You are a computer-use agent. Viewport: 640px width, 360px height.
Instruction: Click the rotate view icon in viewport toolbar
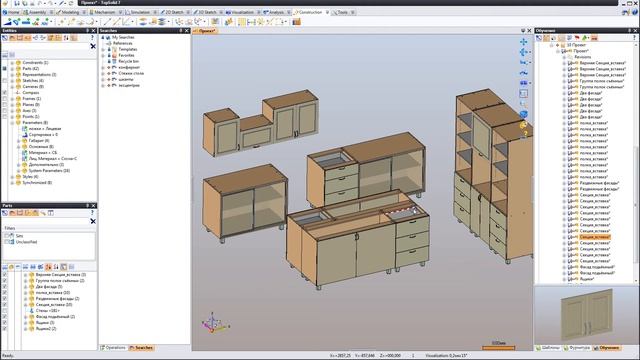523,52
